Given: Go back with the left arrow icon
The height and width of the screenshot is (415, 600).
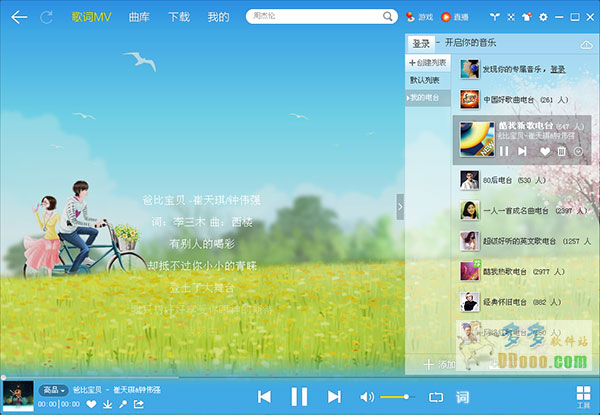Looking at the screenshot, I should click(19, 17).
